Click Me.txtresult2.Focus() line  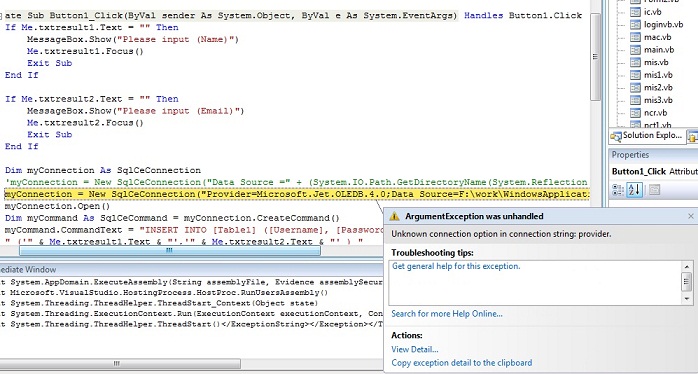coord(85,123)
